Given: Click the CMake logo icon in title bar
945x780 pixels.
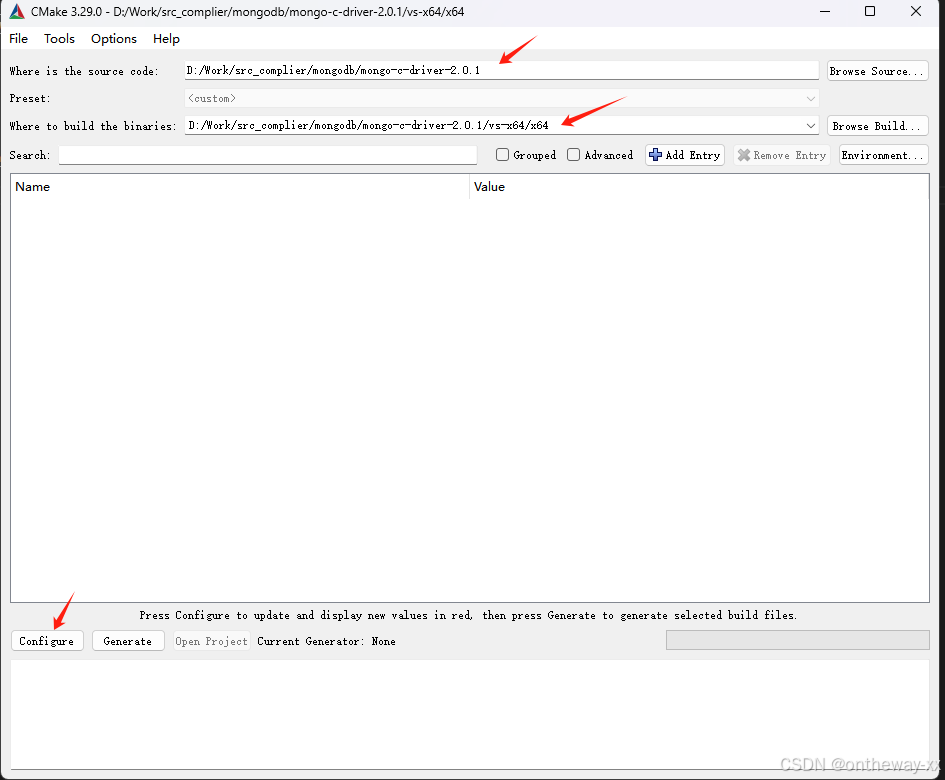Looking at the screenshot, I should coord(17,11).
